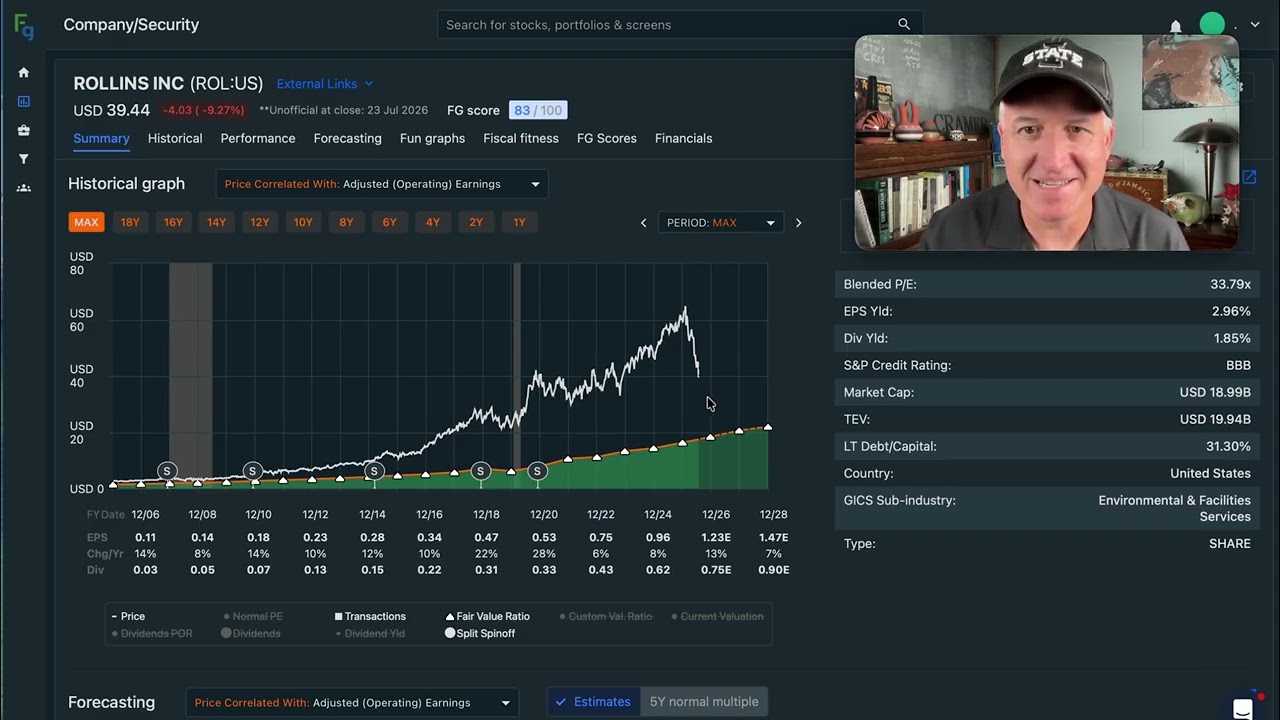Image resolution: width=1280 pixels, height=720 pixels.
Task: Open the portfolio briefcase sidebar icon
Action: 24,130
